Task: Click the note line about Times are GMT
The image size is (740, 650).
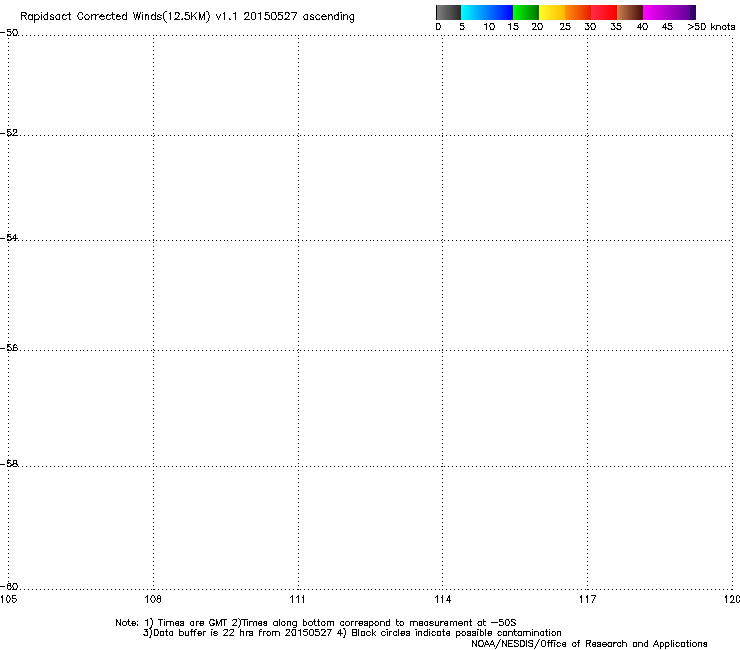Action: (316, 623)
